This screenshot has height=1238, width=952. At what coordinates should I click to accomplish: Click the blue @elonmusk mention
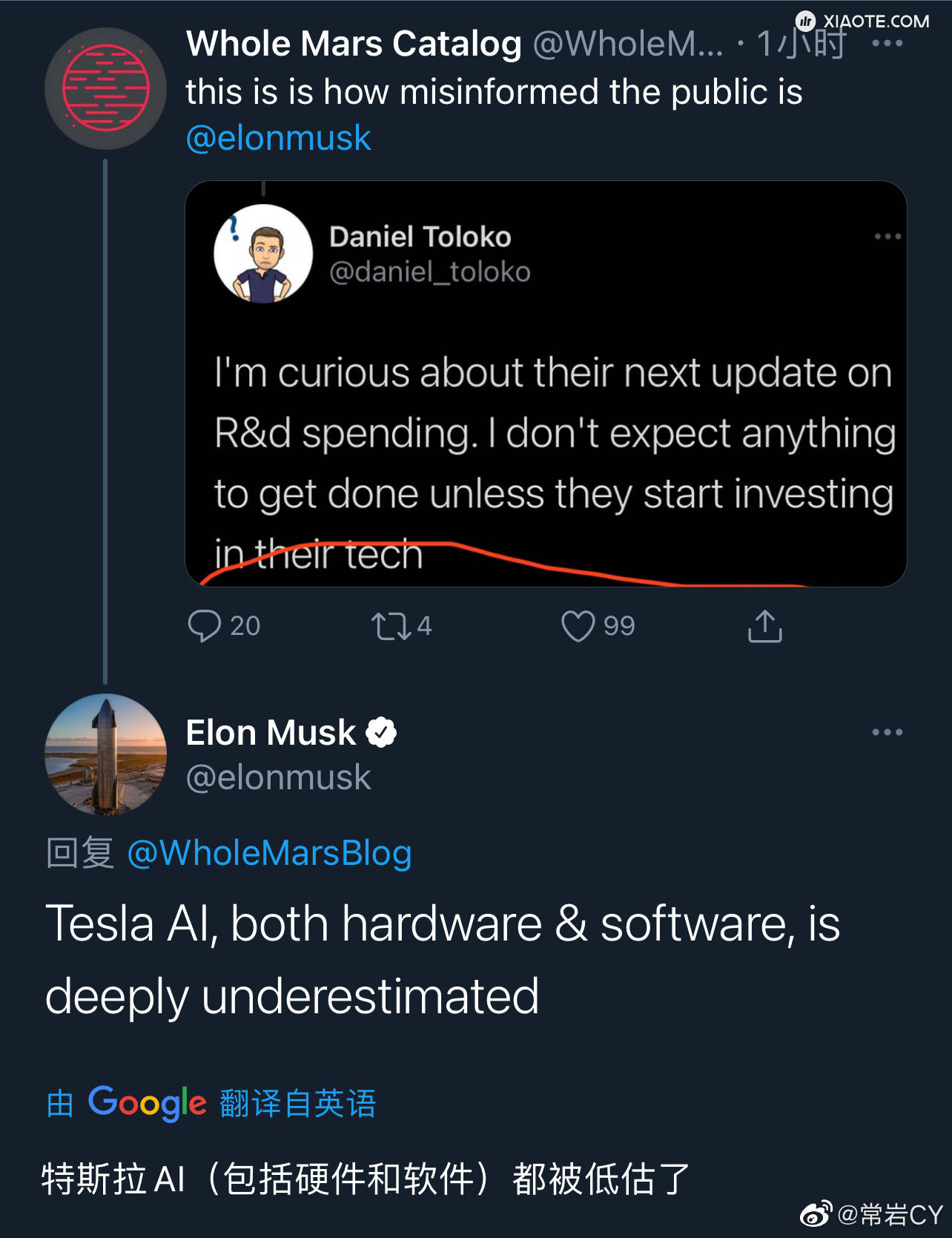coord(278,138)
